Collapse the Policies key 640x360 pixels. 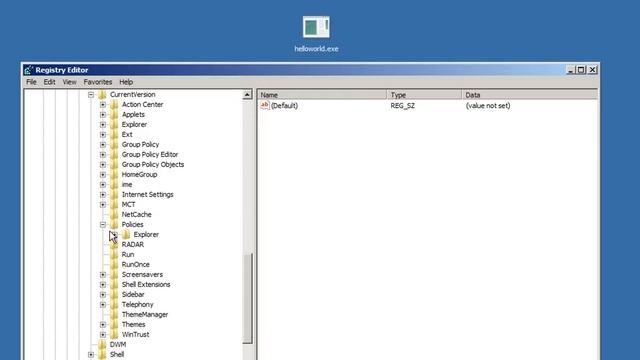(x=103, y=224)
